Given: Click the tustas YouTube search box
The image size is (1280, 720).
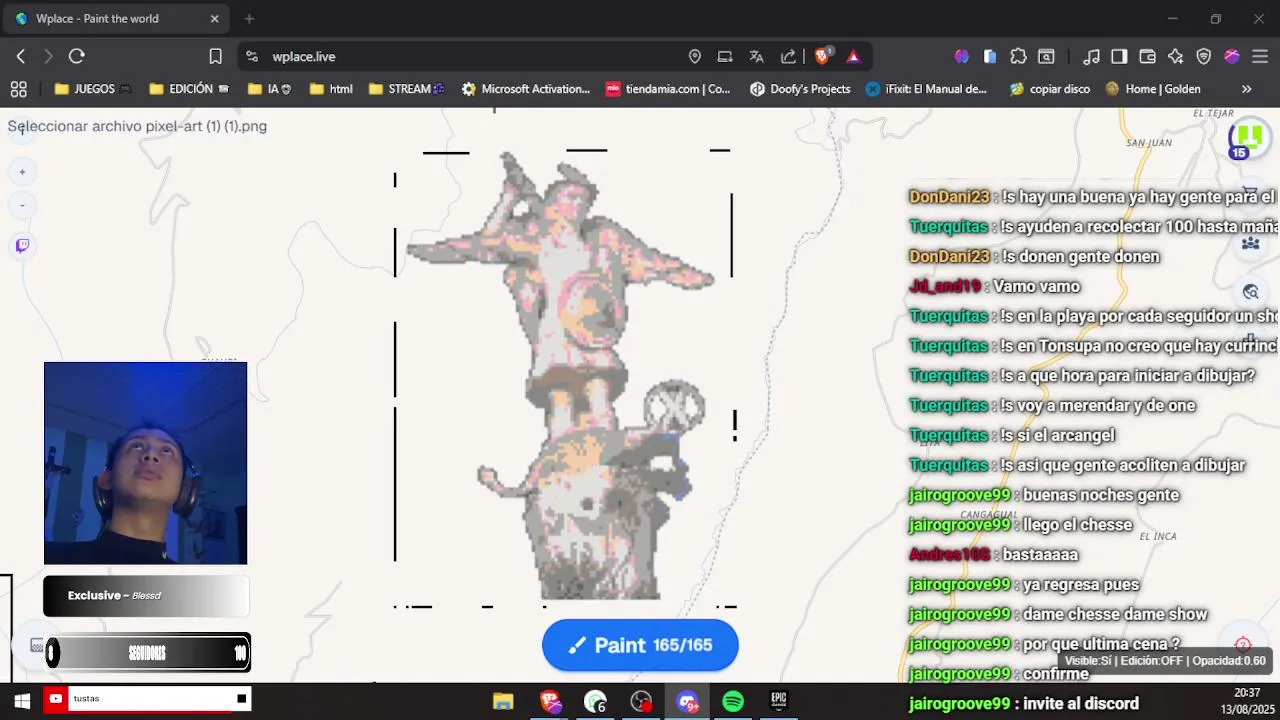Looking at the screenshot, I should point(147,699).
